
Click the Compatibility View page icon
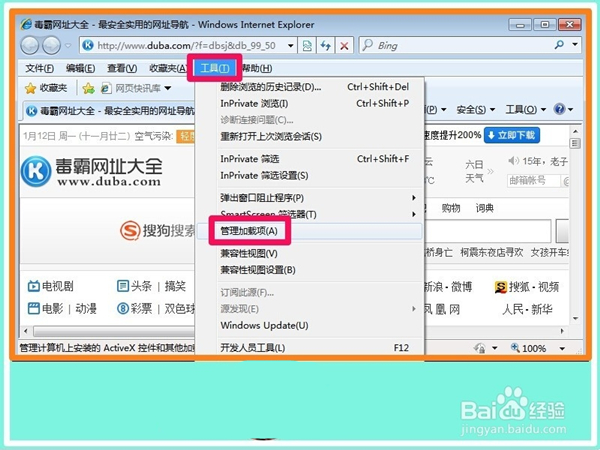pos(307,46)
